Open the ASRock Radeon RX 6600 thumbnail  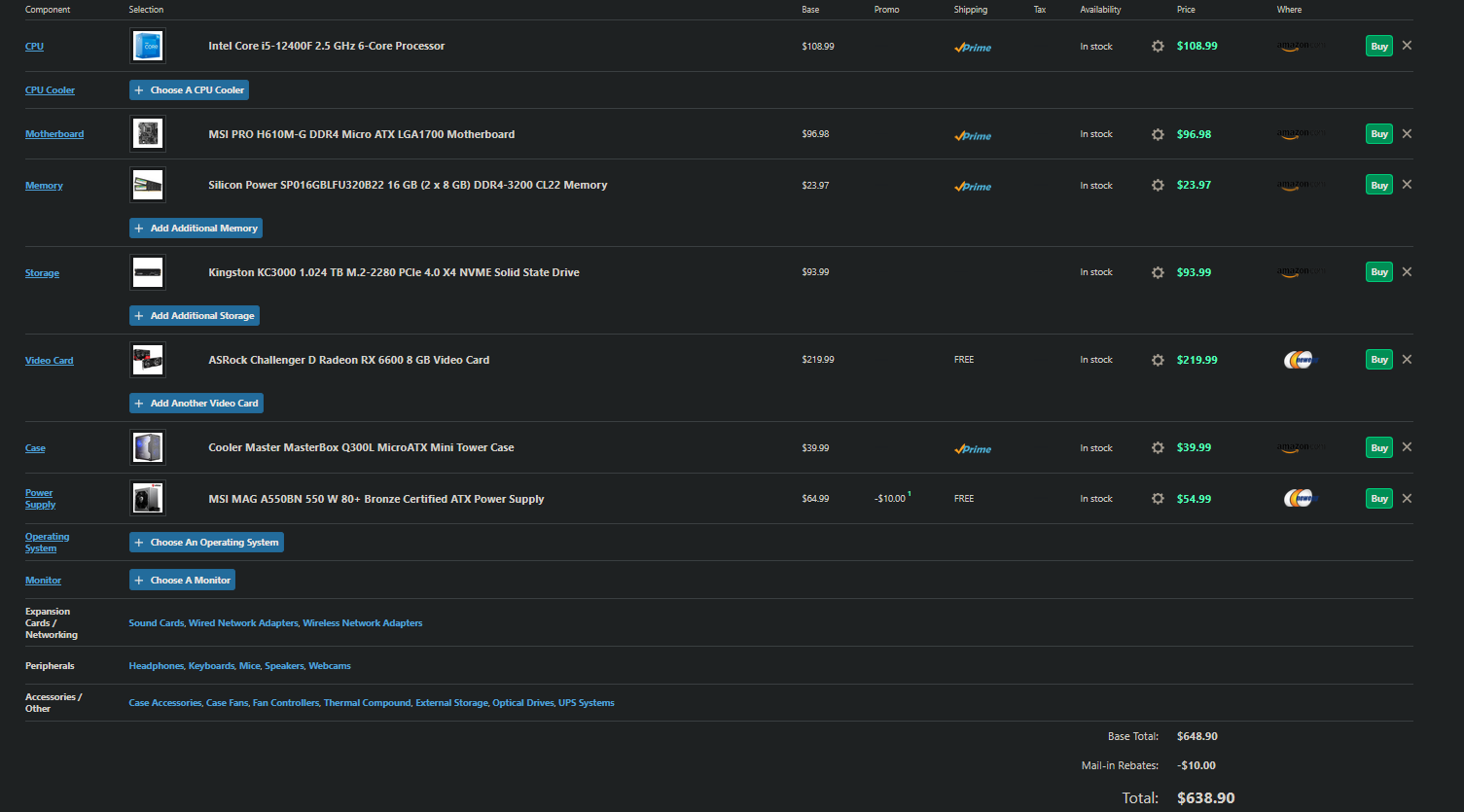(148, 360)
